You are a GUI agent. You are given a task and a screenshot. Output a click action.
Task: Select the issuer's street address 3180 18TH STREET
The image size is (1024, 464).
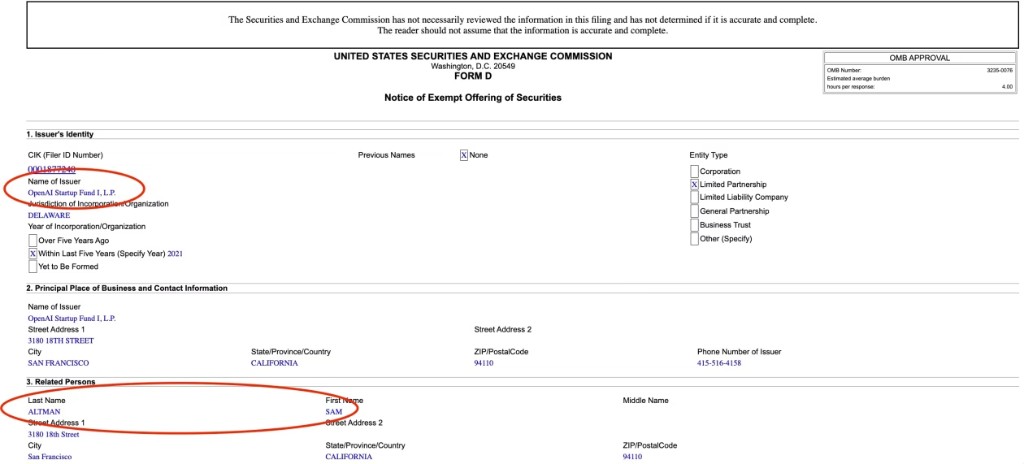pos(61,341)
